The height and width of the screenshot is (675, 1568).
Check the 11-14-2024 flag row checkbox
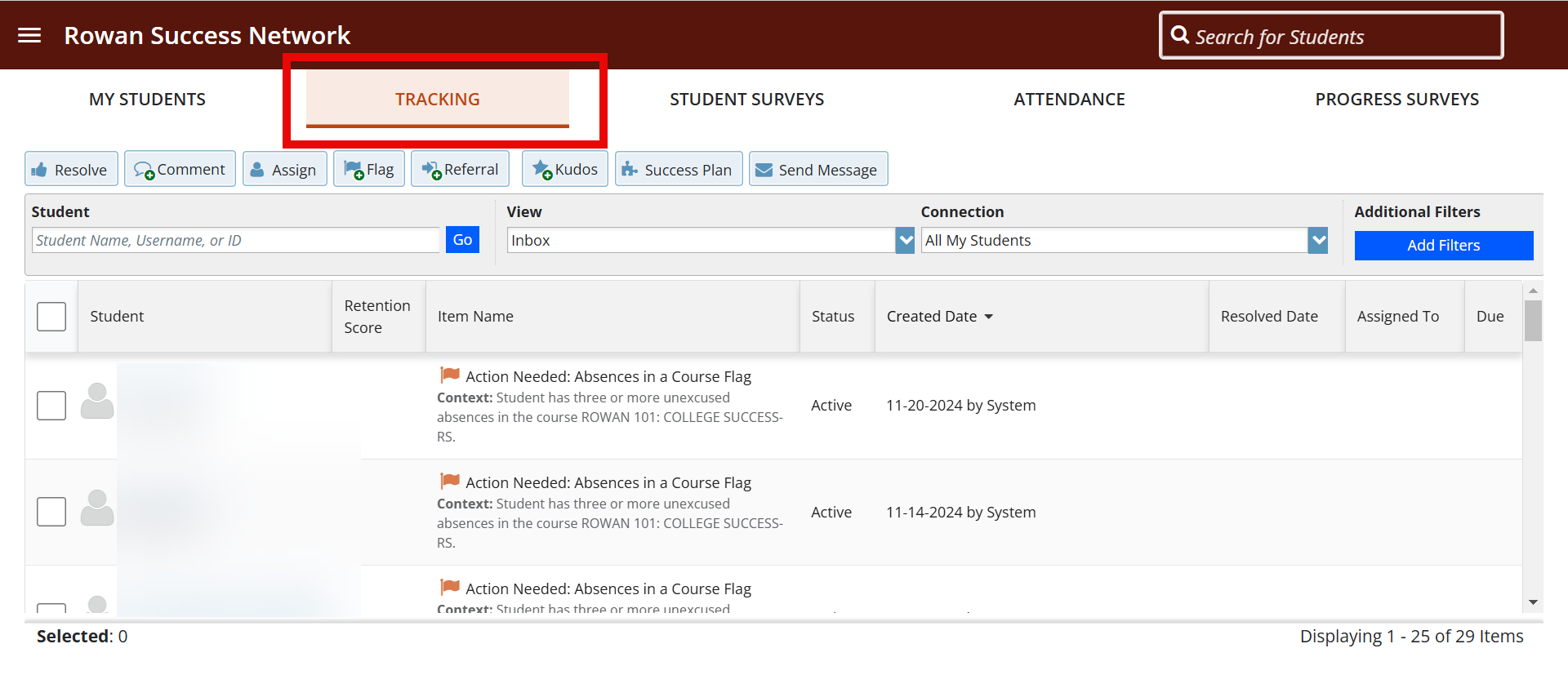pyautogui.click(x=51, y=512)
